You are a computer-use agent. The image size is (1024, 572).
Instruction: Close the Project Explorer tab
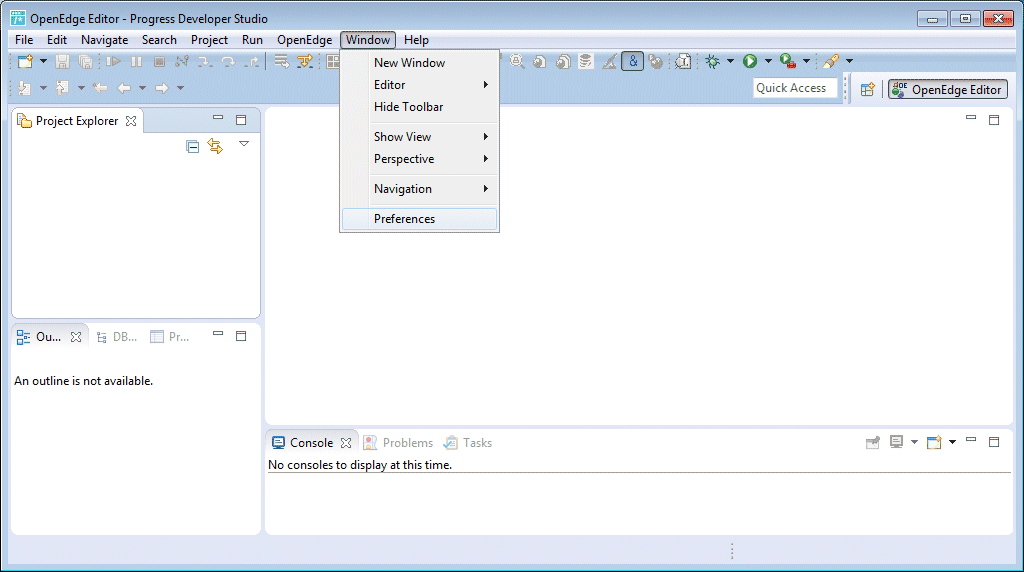click(131, 121)
